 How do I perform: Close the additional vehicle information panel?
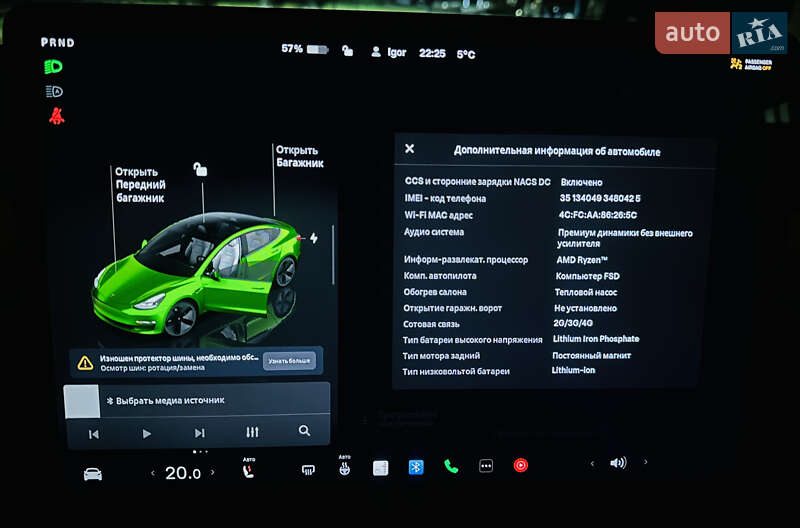click(409, 148)
